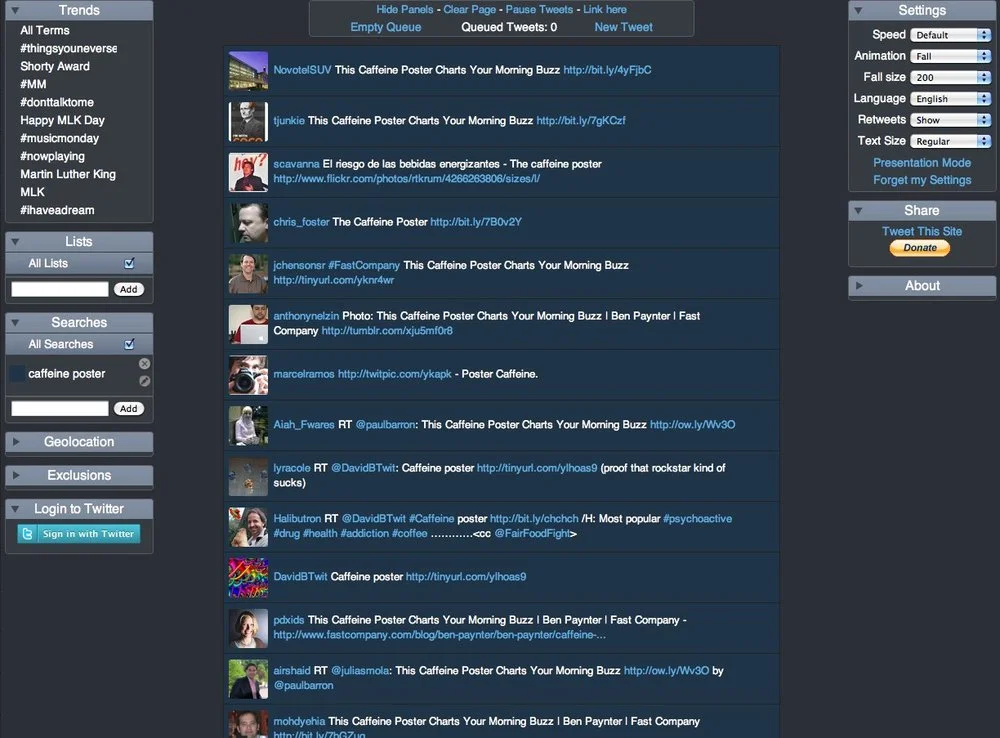The height and width of the screenshot is (738, 1000).
Task: Click the Tweet This Site link
Action: [x=922, y=232]
